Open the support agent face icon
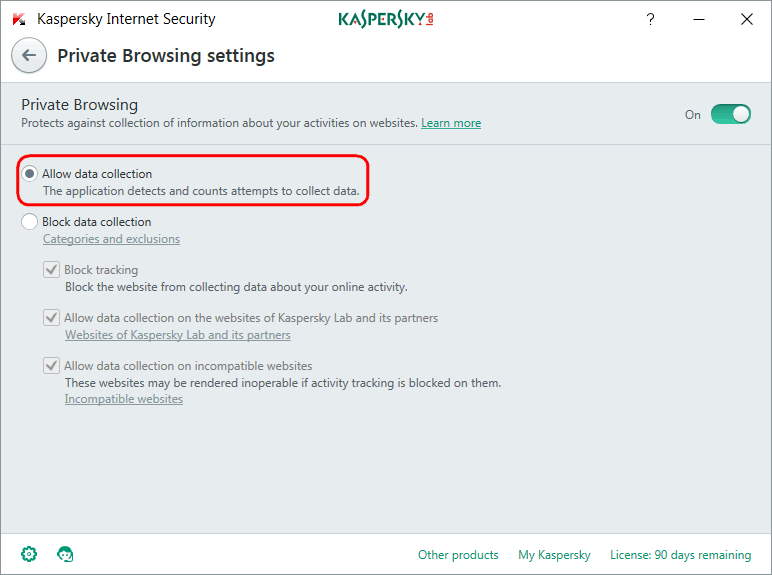The height and width of the screenshot is (575, 772). pyautogui.click(x=65, y=554)
